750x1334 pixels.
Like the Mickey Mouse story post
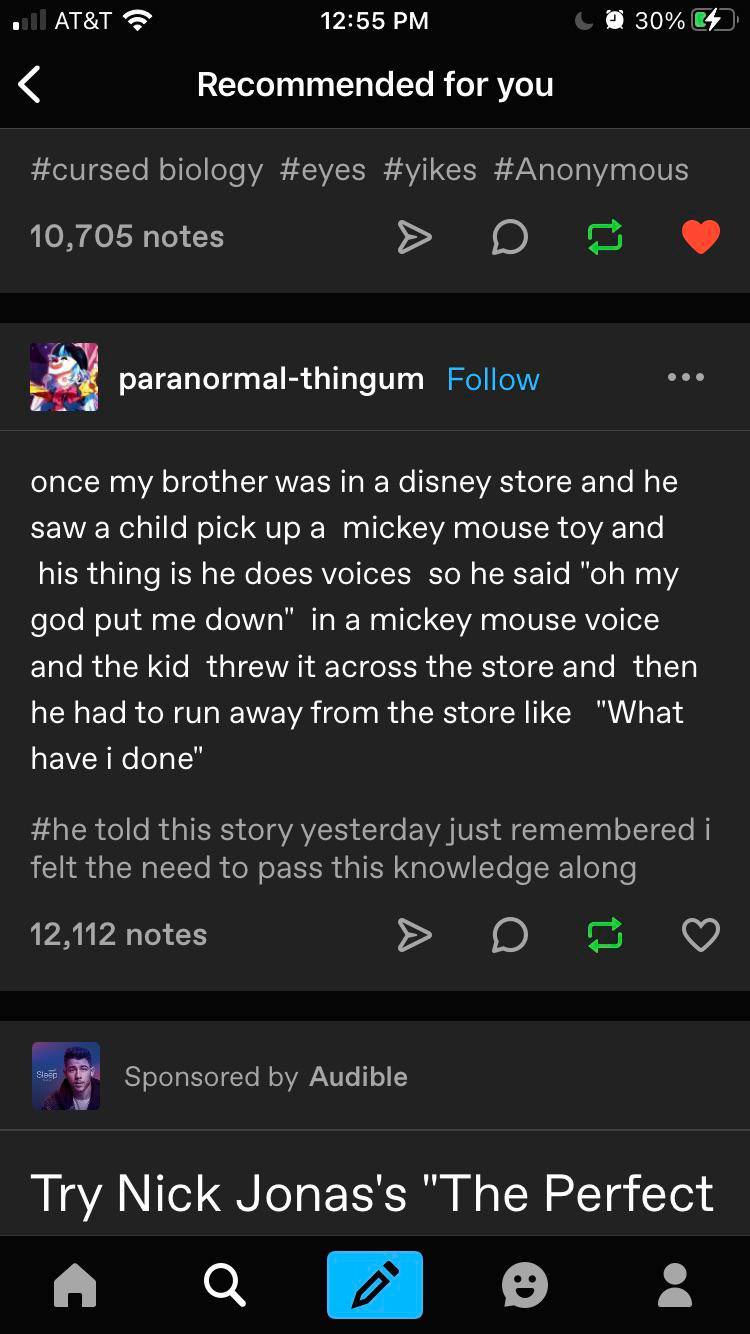tap(700, 935)
